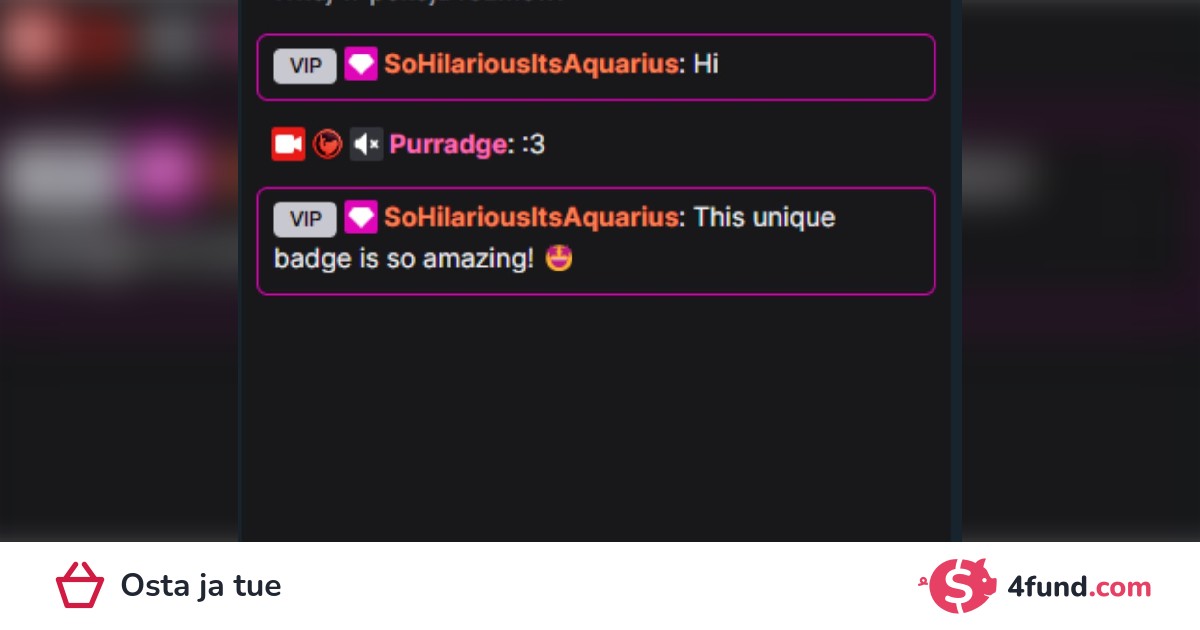Screen dimensions: 1200x630
Task: Click the red camera badge next to Purradge
Action: click(288, 144)
